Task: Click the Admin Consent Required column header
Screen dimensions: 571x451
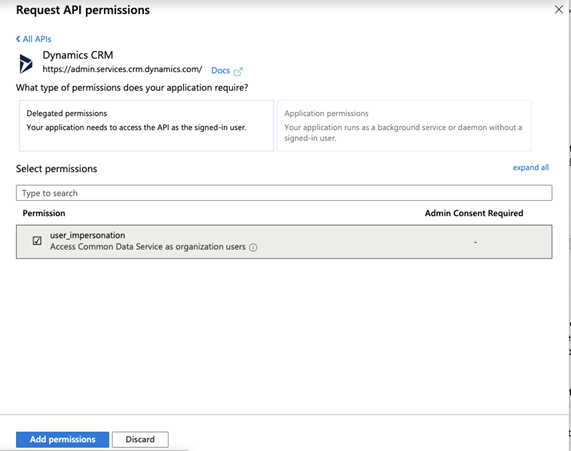Action: click(x=474, y=213)
